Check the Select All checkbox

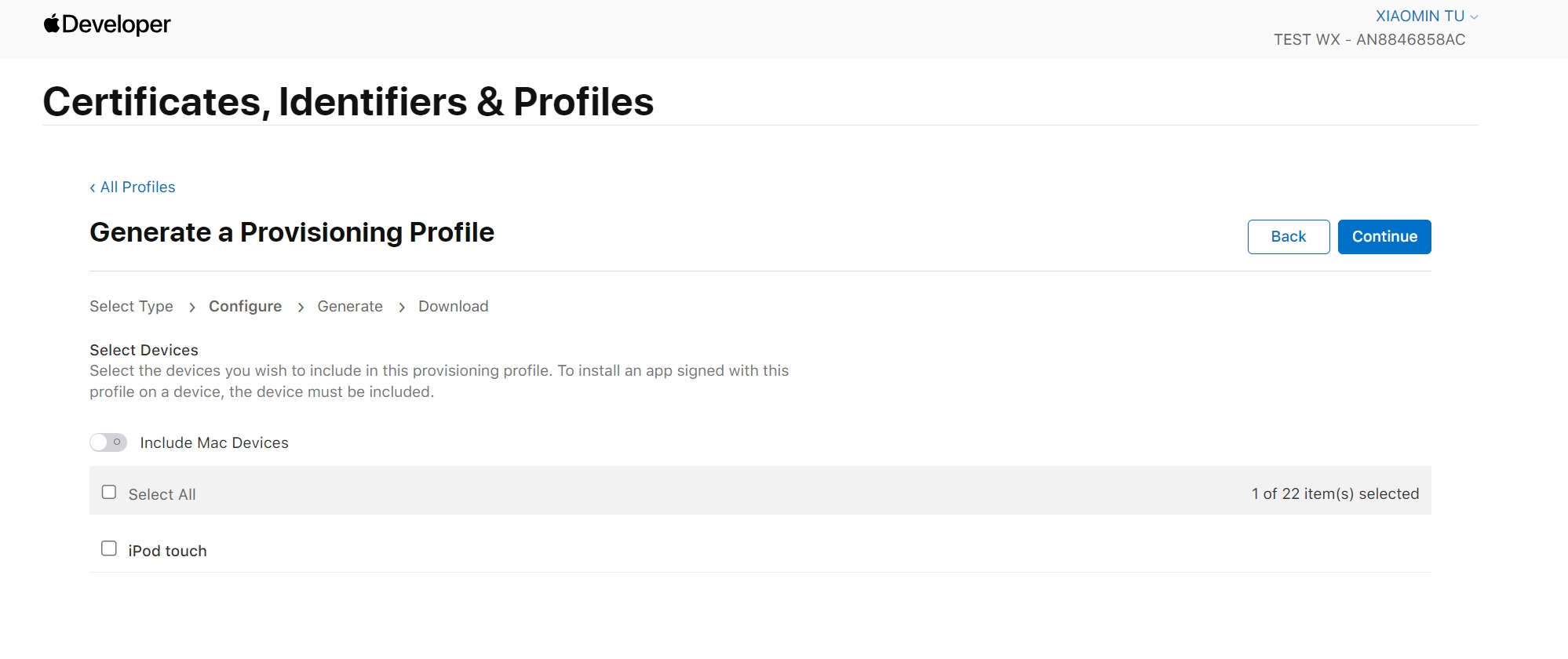(x=109, y=492)
